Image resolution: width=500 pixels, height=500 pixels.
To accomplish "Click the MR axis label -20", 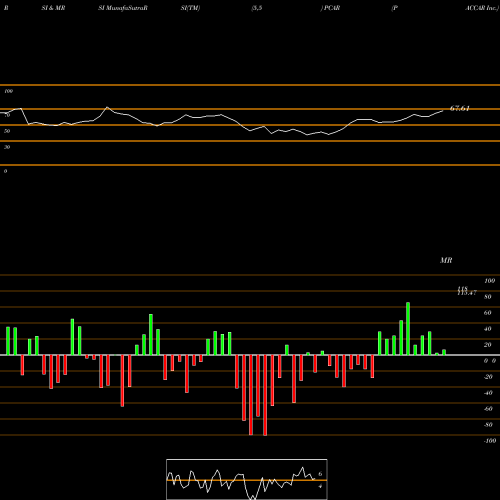I will [488, 377].
